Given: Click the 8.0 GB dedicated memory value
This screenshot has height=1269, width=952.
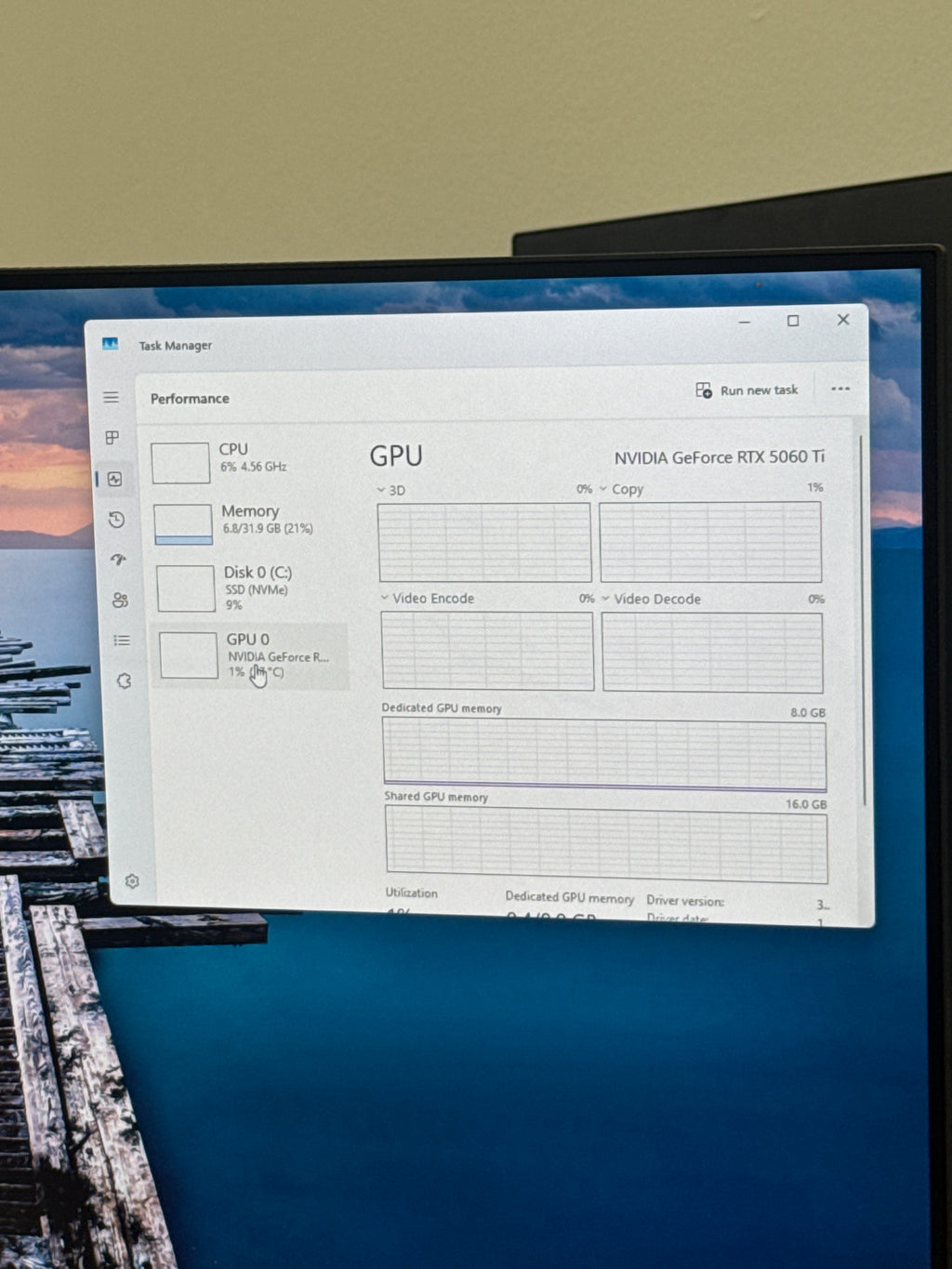Looking at the screenshot, I should point(808,712).
